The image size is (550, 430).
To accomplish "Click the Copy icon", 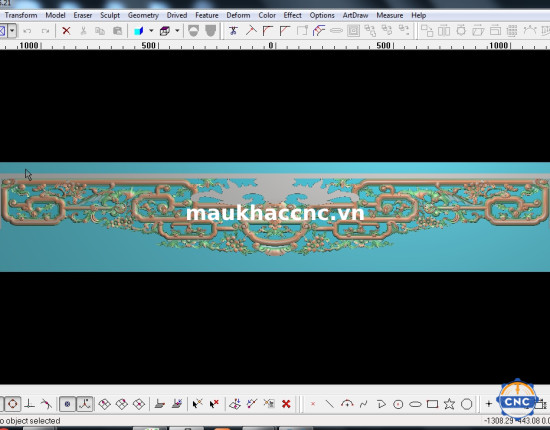I will tap(100, 31).
